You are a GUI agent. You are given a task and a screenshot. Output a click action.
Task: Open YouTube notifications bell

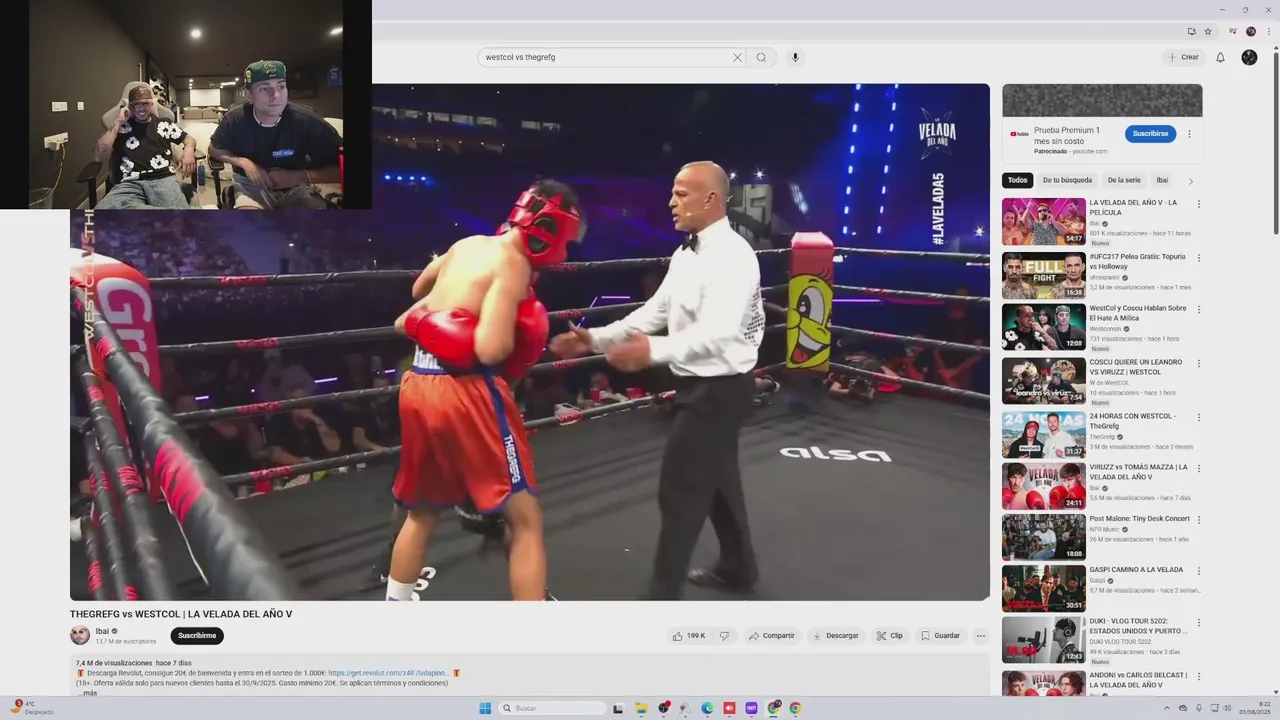(1220, 57)
